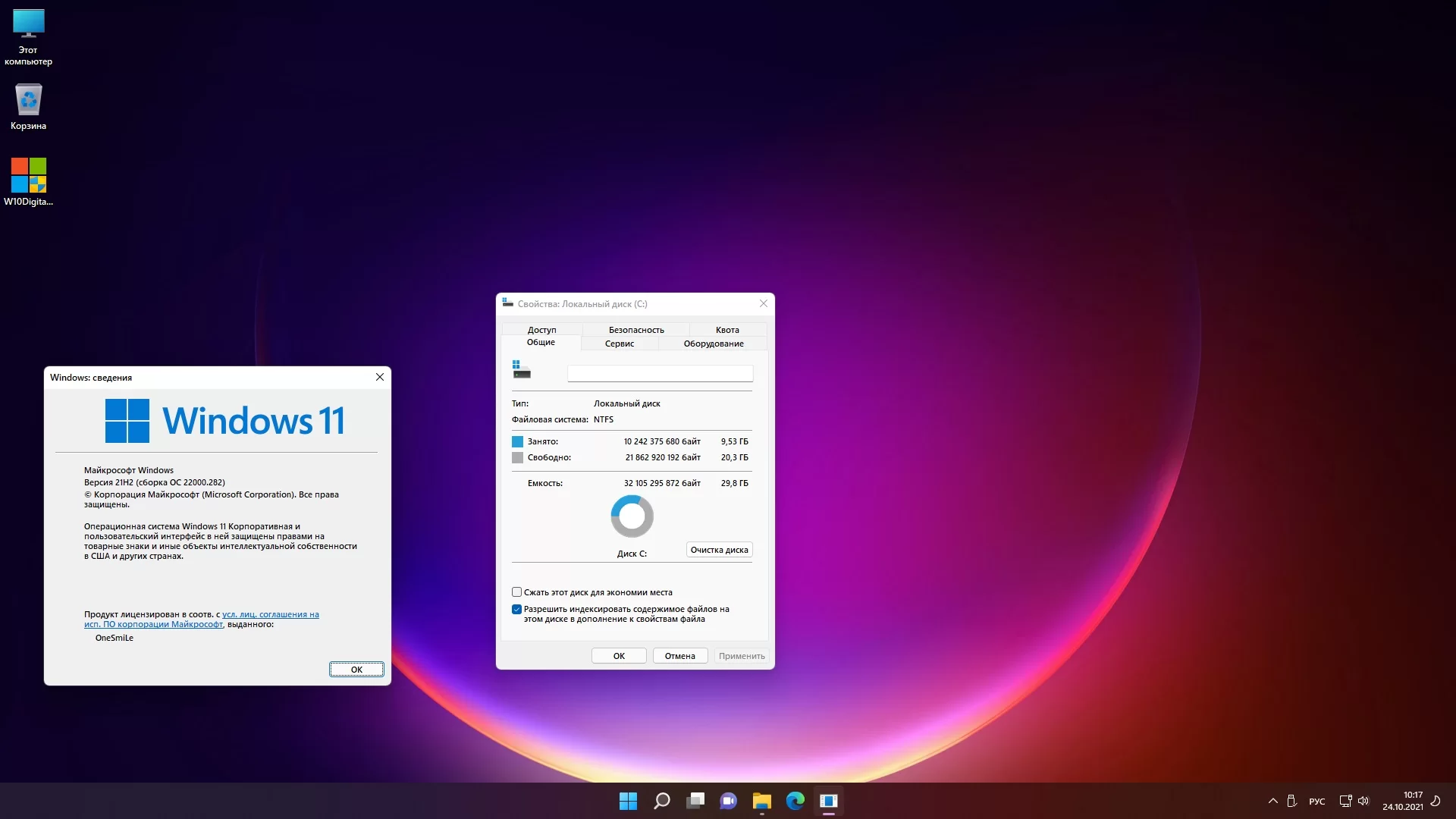Select the Корзина recycle bin icon
The width and height of the screenshot is (1456, 819).
pyautogui.click(x=28, y=106)
